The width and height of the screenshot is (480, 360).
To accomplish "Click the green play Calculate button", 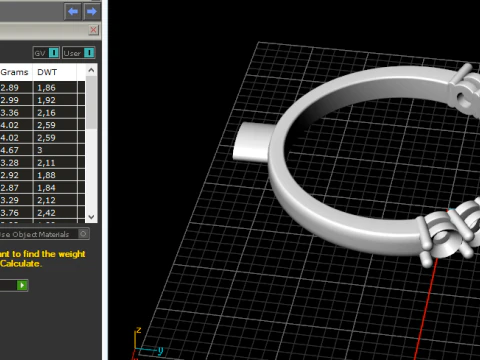I will pos(22,285).
